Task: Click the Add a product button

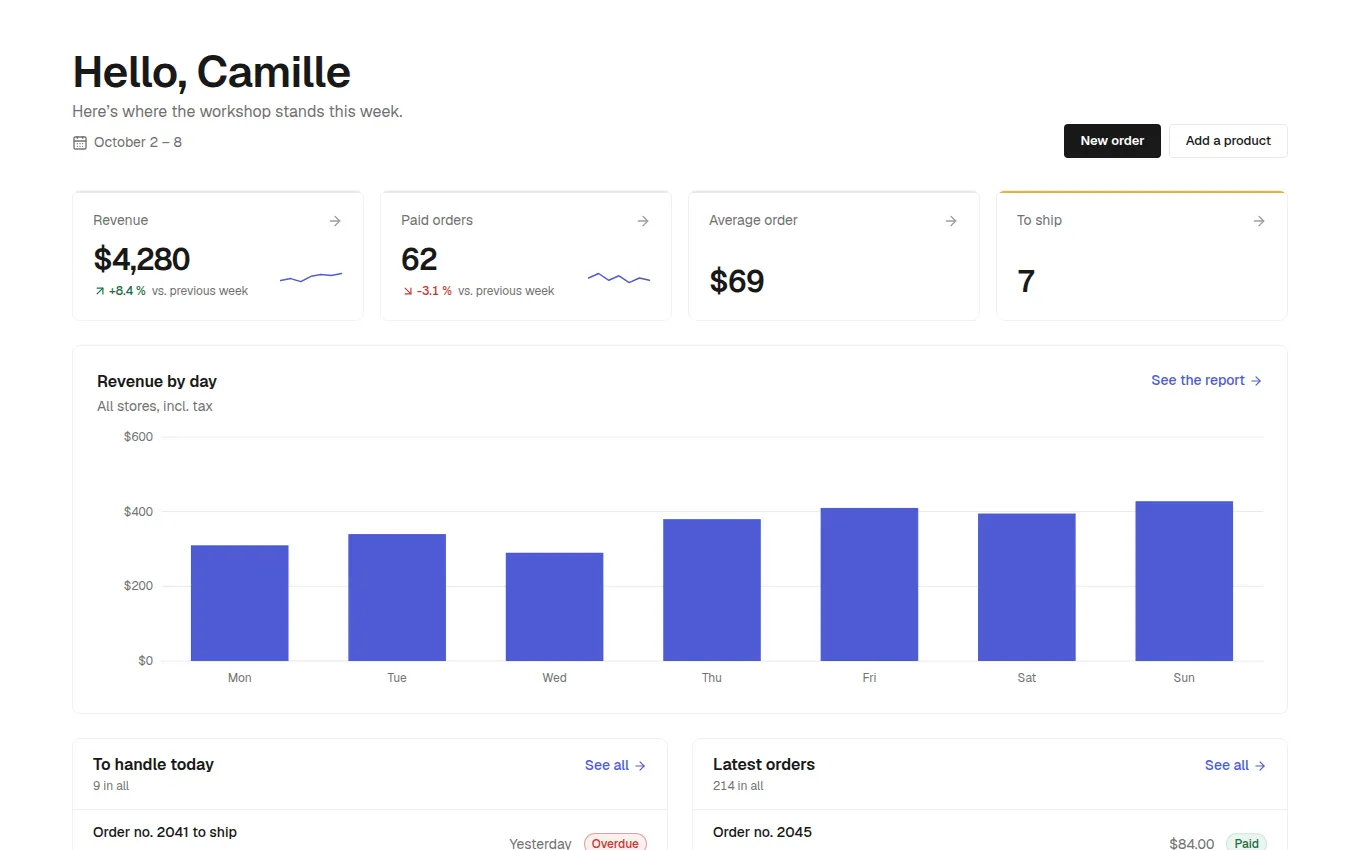Action: click(x=1228, y=141)
